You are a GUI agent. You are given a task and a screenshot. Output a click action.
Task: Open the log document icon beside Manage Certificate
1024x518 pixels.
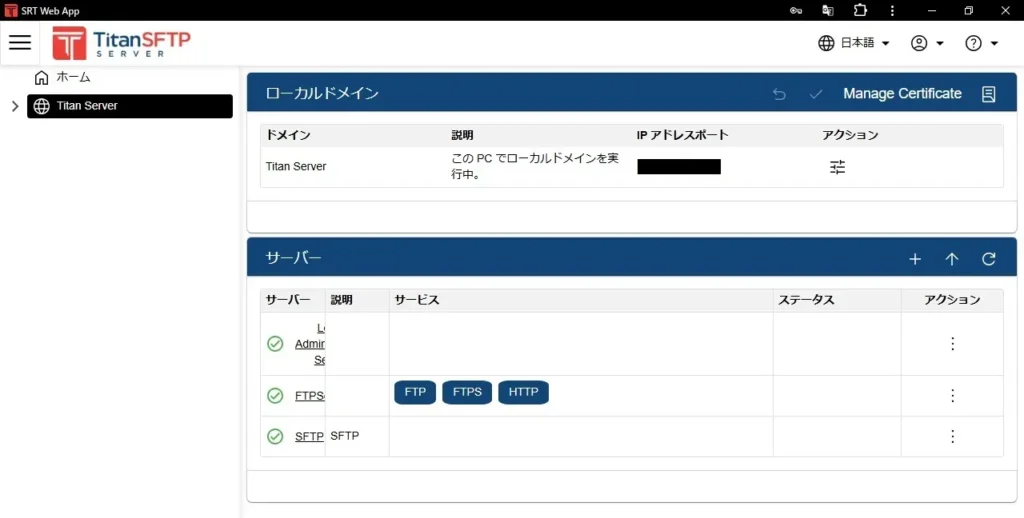988,94
